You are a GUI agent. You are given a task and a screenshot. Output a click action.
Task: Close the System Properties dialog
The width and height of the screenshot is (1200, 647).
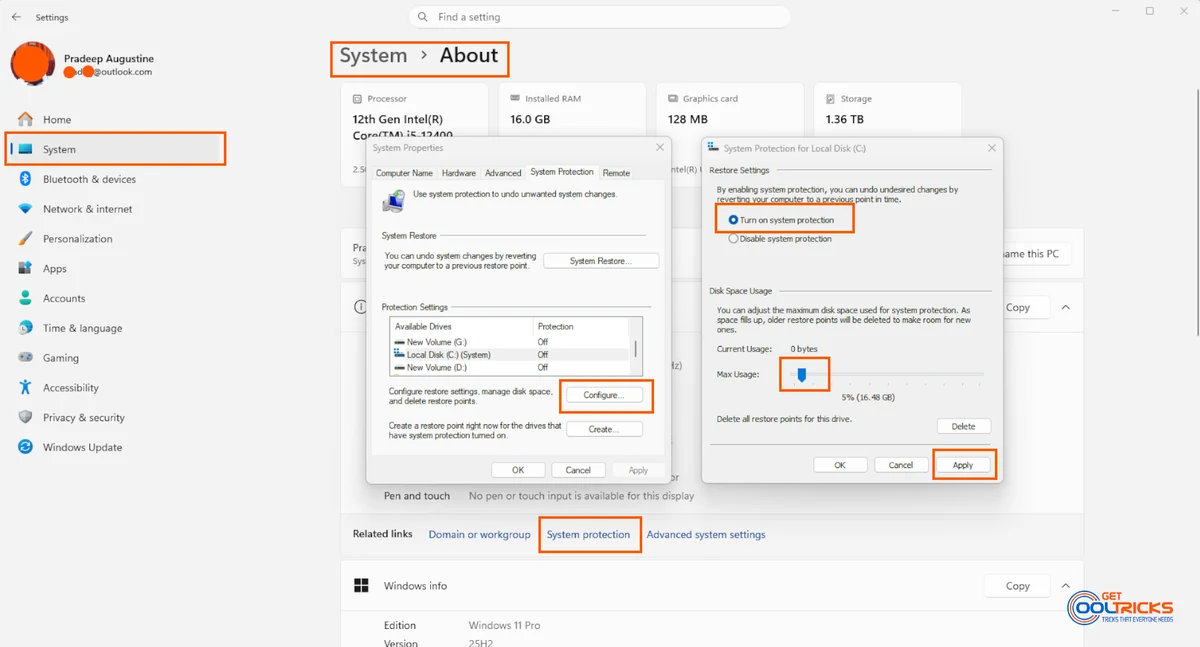point(659,148)
